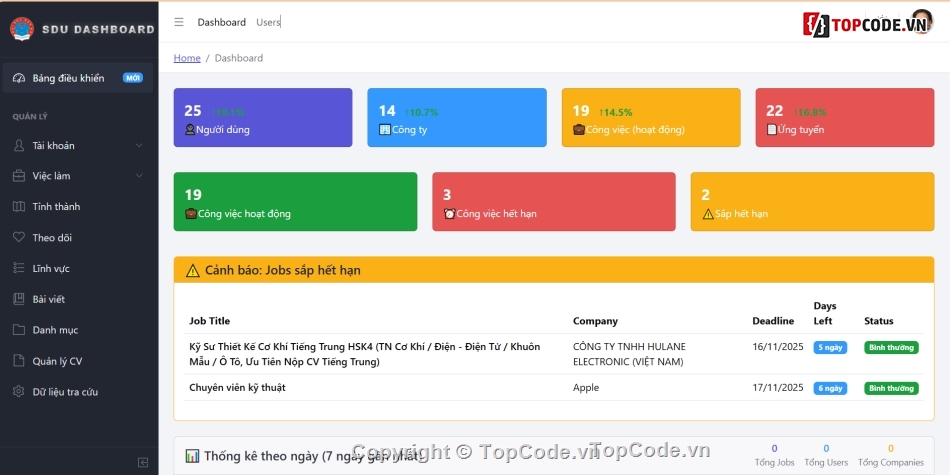
Task: Click the user icon on Người dùng card
Action: point(190,130)
